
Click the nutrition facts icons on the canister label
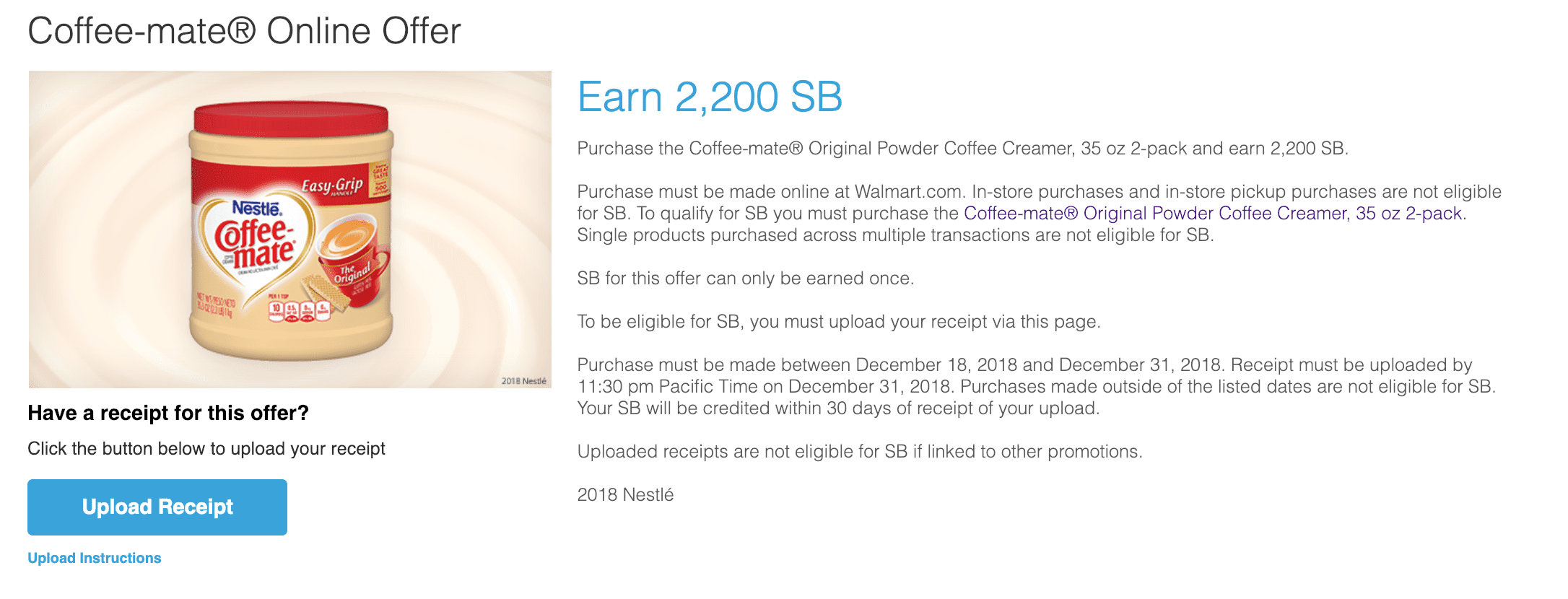tap(299, 310)
